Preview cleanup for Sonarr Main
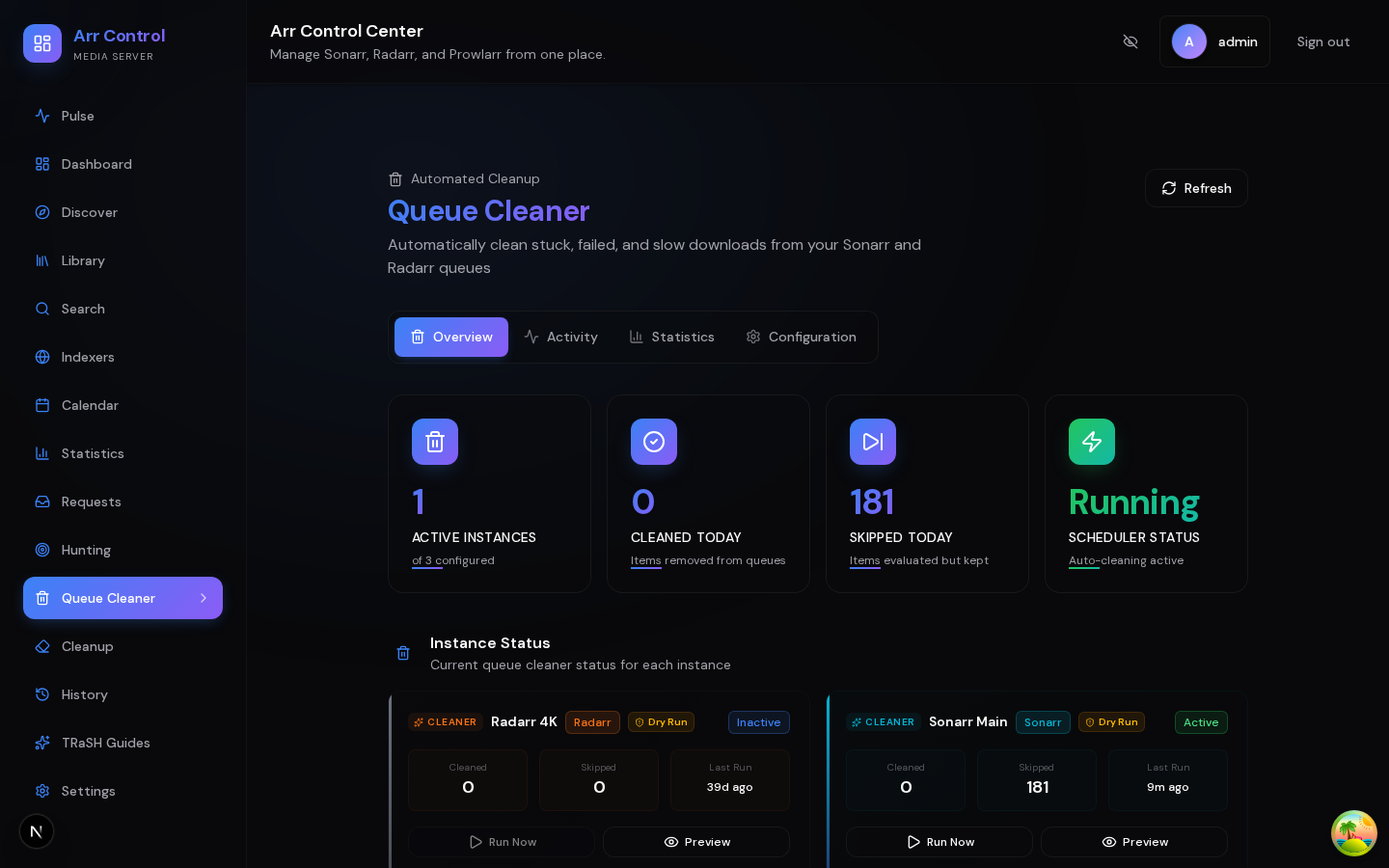The image size is (1389, 868). 1134,842
